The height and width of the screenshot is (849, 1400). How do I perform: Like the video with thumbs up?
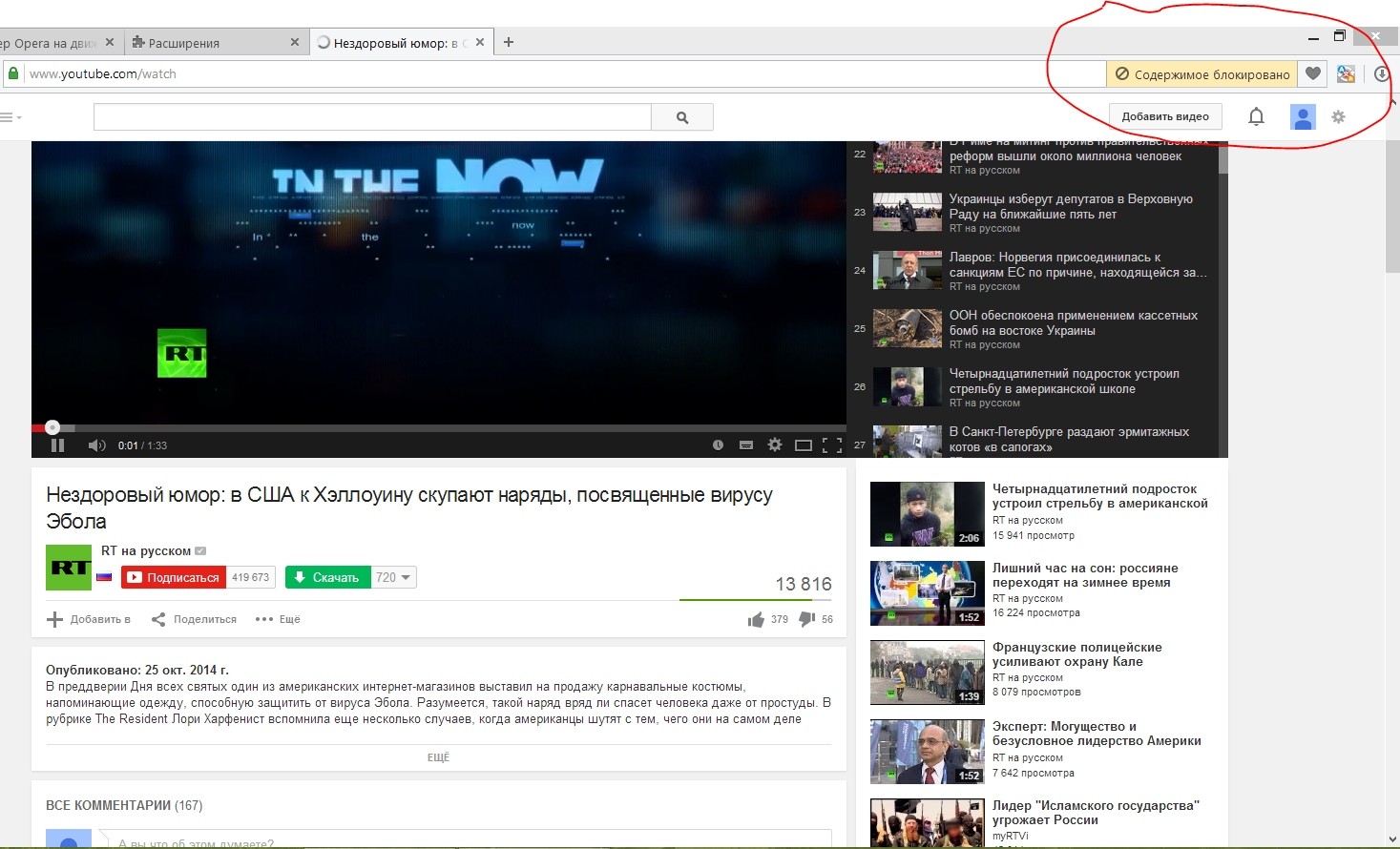(x=757, y=620)
